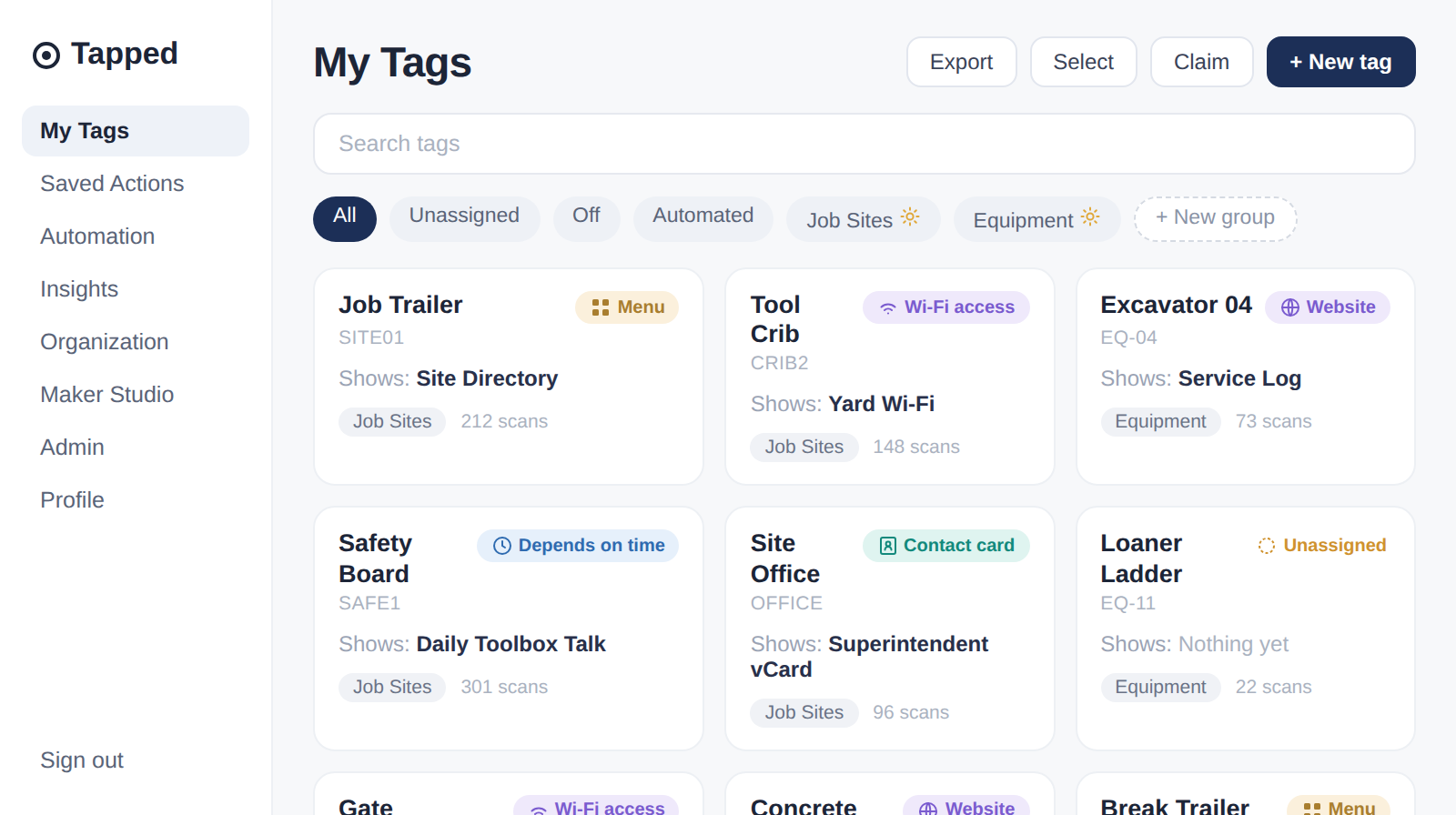Click Equipment chip on Excavator 04 card

click(x=1160, y=422)
